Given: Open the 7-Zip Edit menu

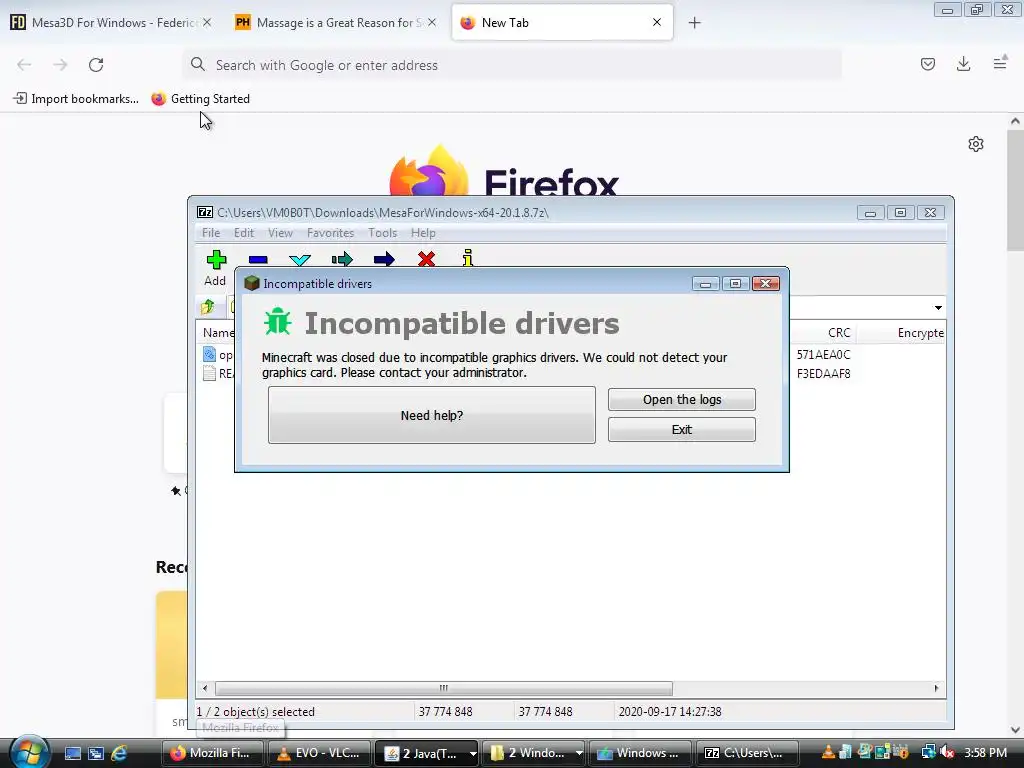Looking at the screenshot, I should coord(244,233).
